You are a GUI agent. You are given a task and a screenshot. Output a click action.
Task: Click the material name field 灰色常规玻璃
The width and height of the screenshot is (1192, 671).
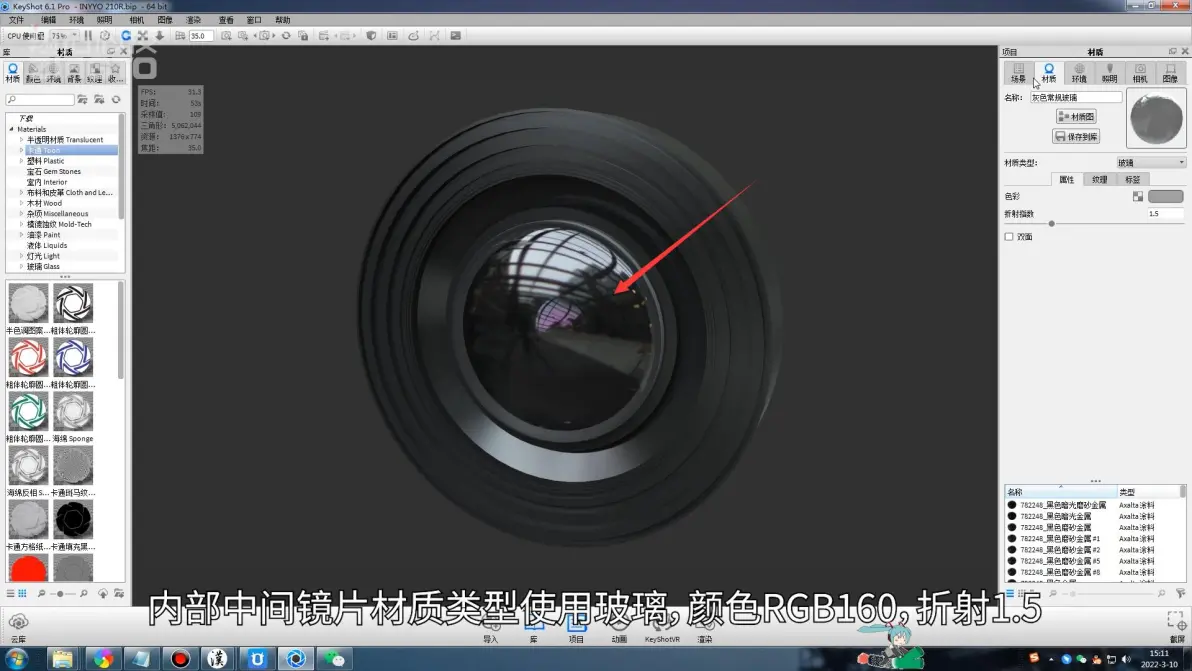1075,97
